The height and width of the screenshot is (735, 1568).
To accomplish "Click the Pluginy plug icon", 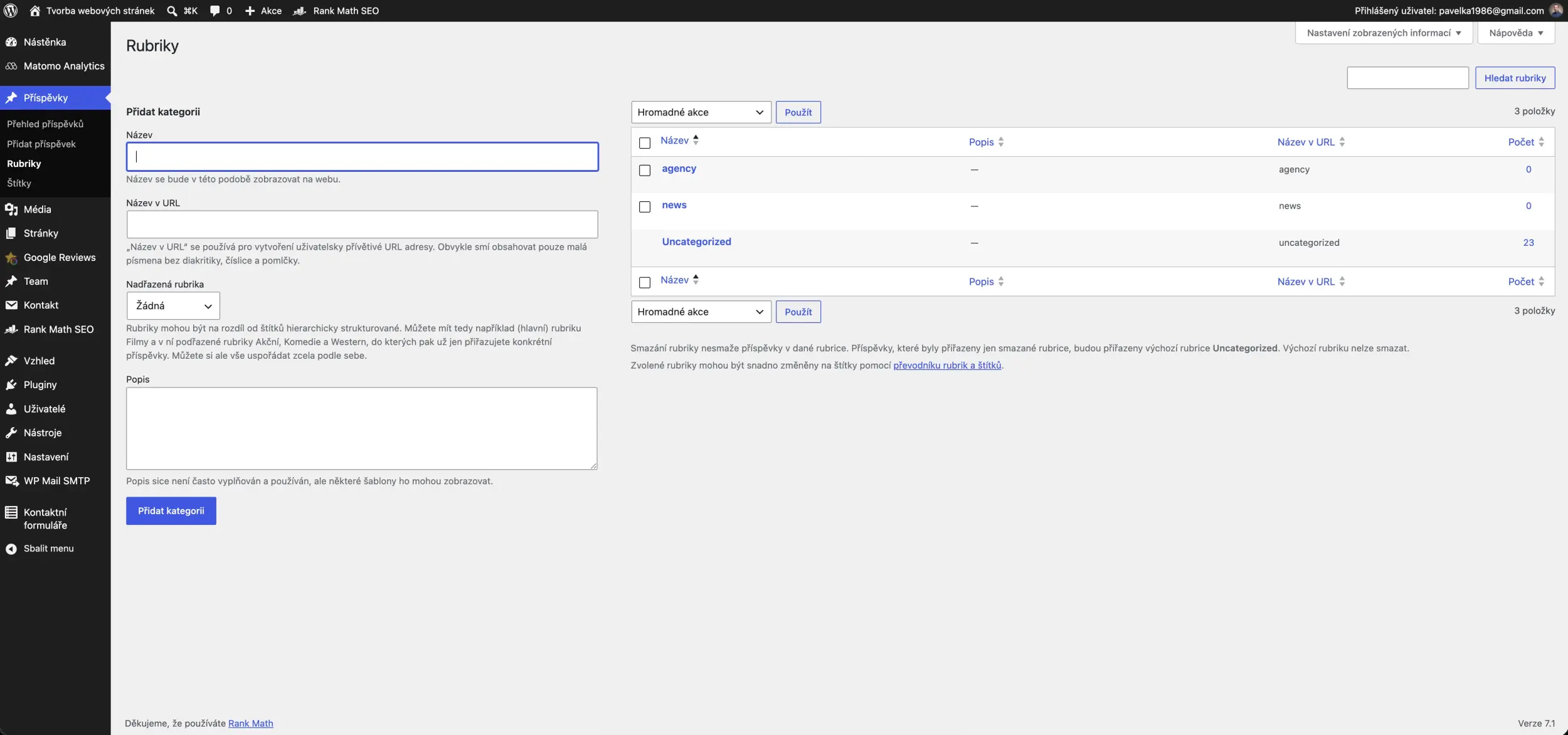I will [x=11, y=385].
